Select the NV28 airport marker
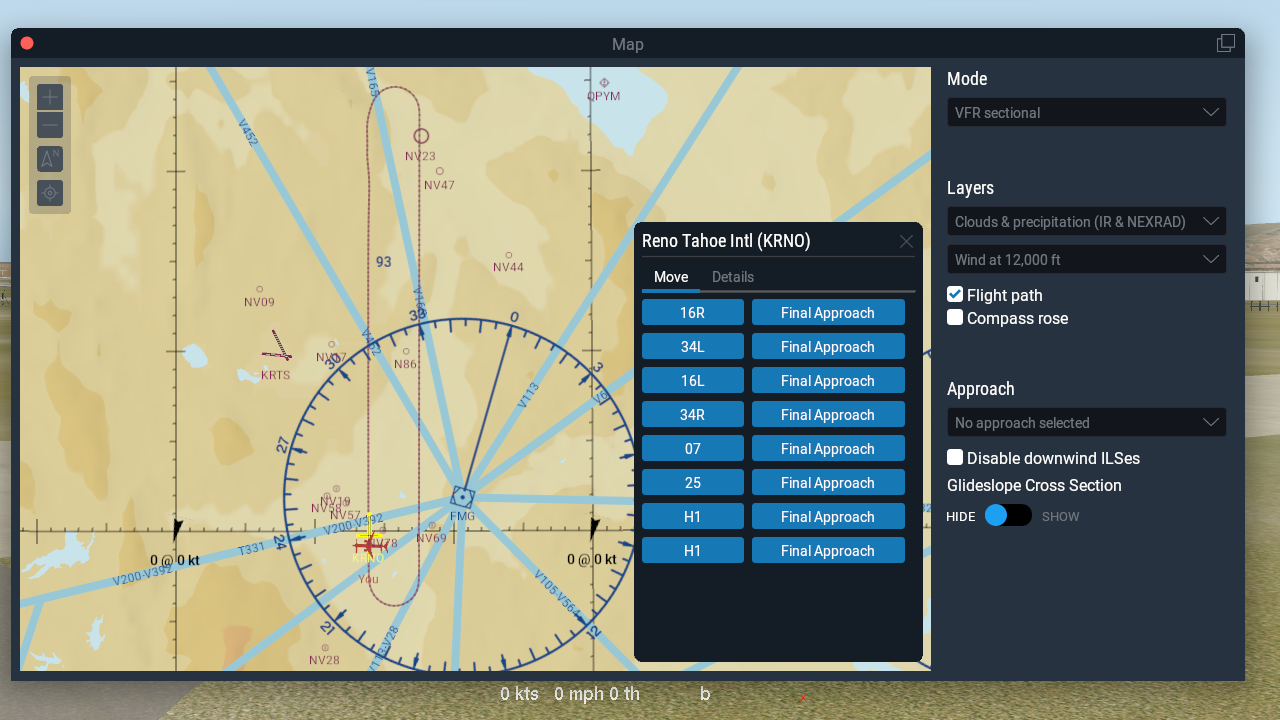Viewport: 1280px width, 720px height. (324, 647)
